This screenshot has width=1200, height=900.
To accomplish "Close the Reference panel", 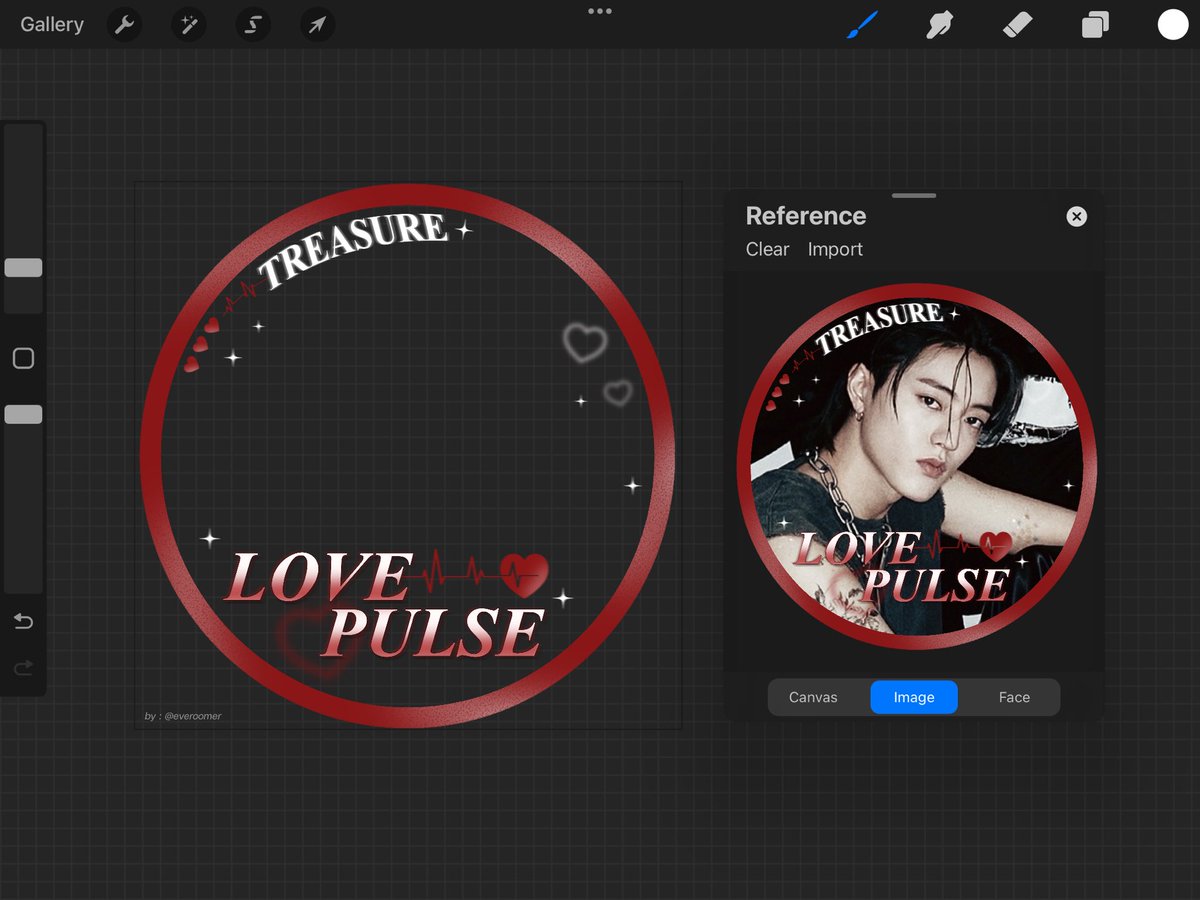I will click(x=1076, y=216).
